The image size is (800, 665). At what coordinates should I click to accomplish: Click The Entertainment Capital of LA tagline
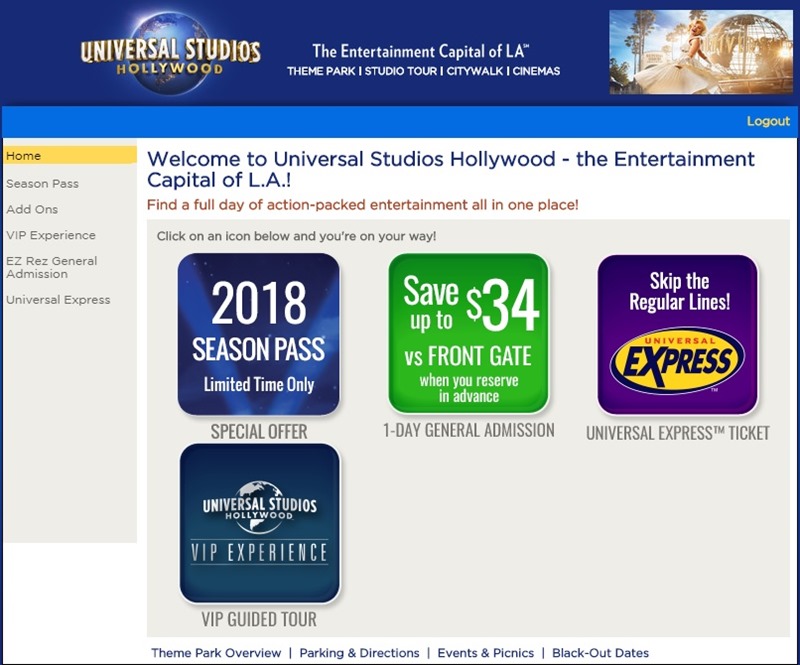pos(421,51)
